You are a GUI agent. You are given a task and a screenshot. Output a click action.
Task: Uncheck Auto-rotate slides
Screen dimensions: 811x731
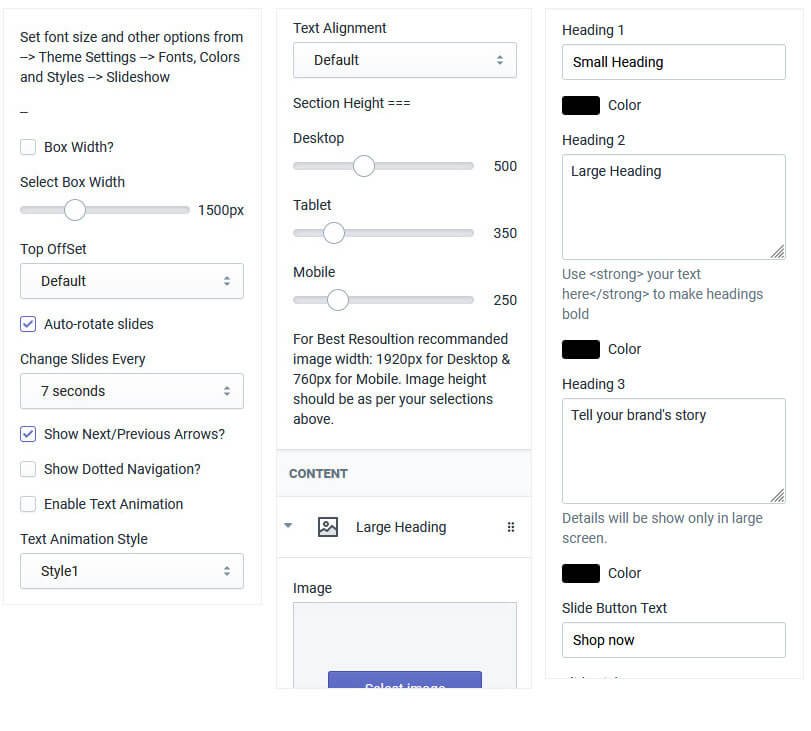click(28, 324)
